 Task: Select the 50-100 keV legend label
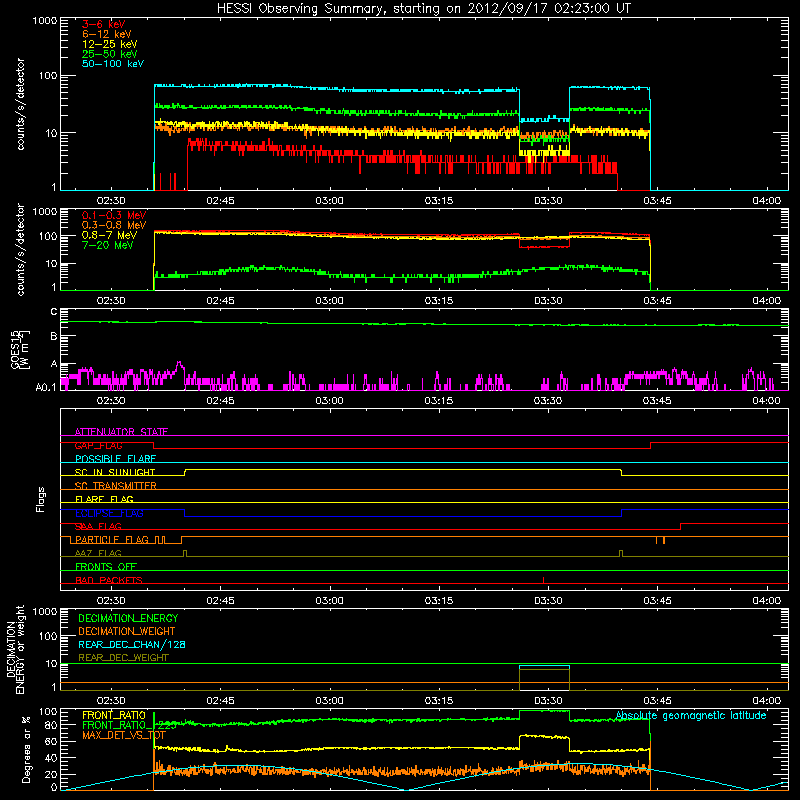click(113, 64)
